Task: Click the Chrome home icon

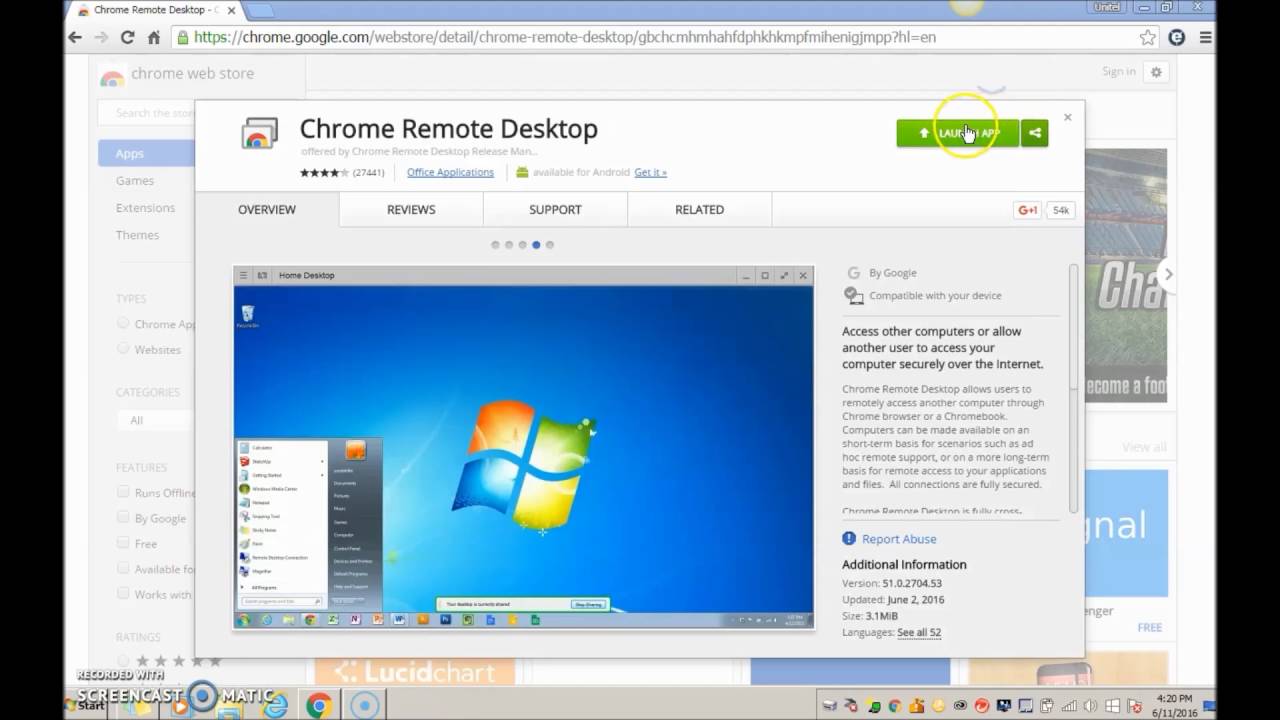Action: (x=153, y=37)
